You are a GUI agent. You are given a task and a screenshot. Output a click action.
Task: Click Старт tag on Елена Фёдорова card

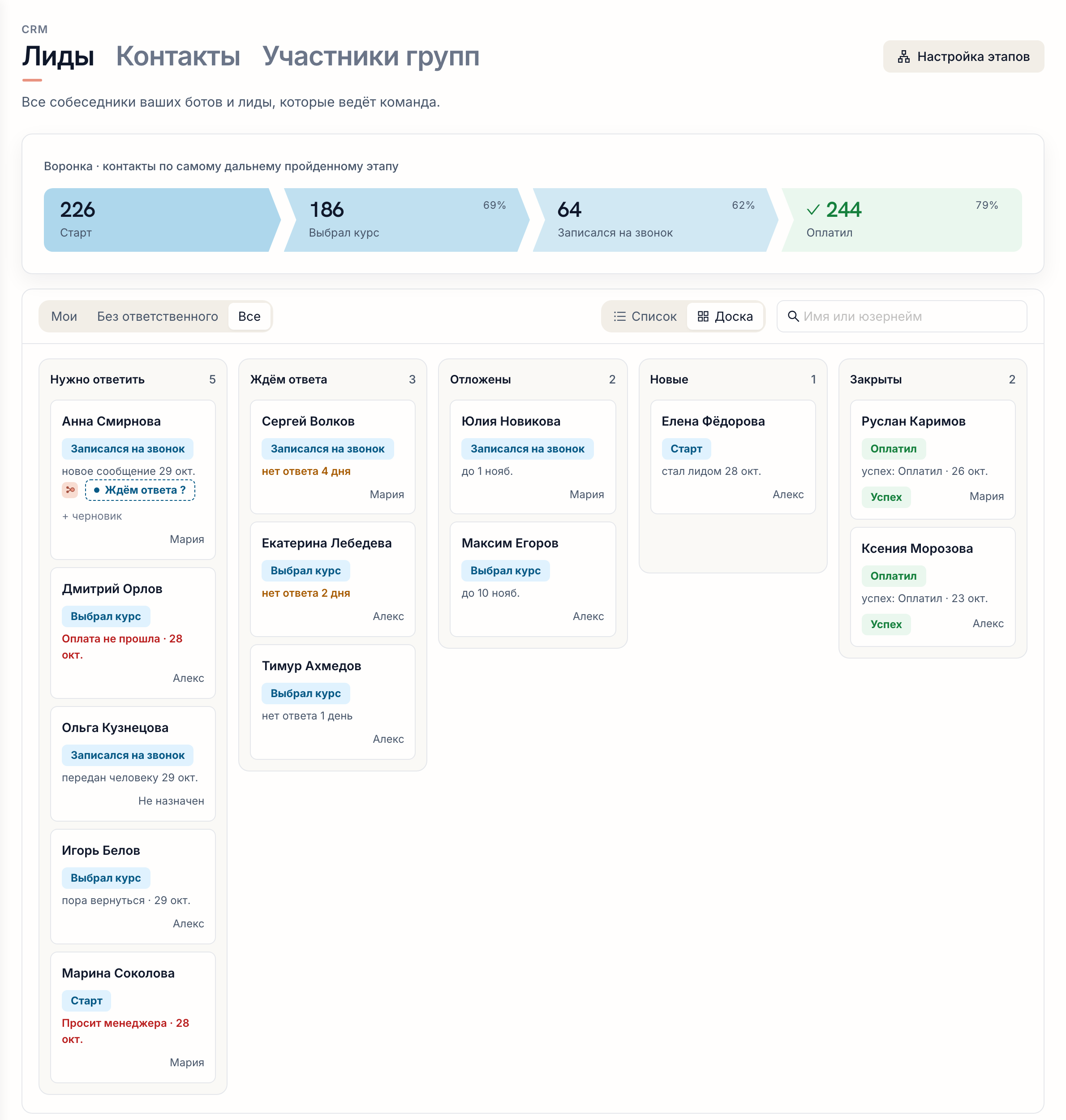click(x=686, y=448)
